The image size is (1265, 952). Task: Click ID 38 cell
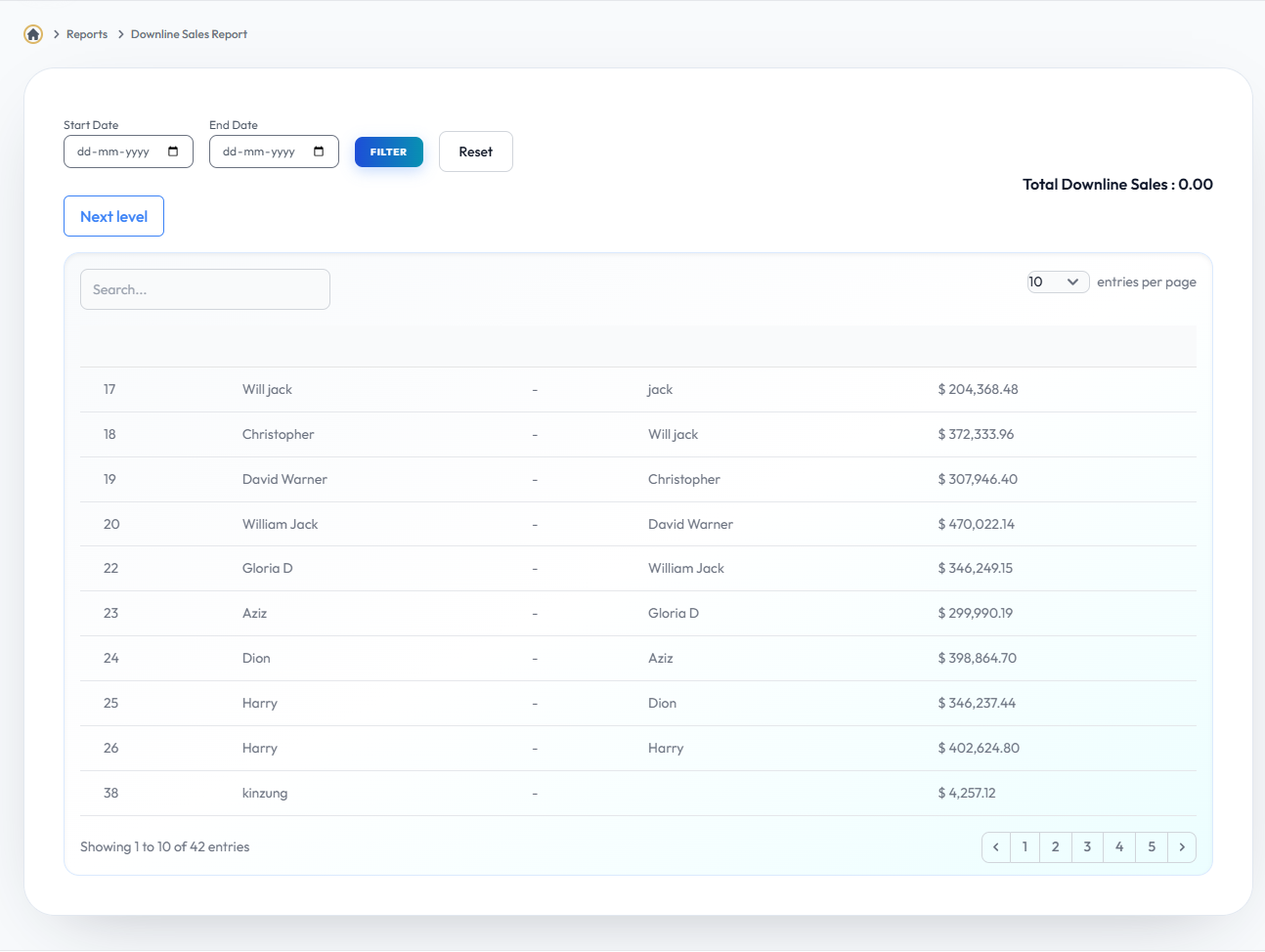point(110,793)
